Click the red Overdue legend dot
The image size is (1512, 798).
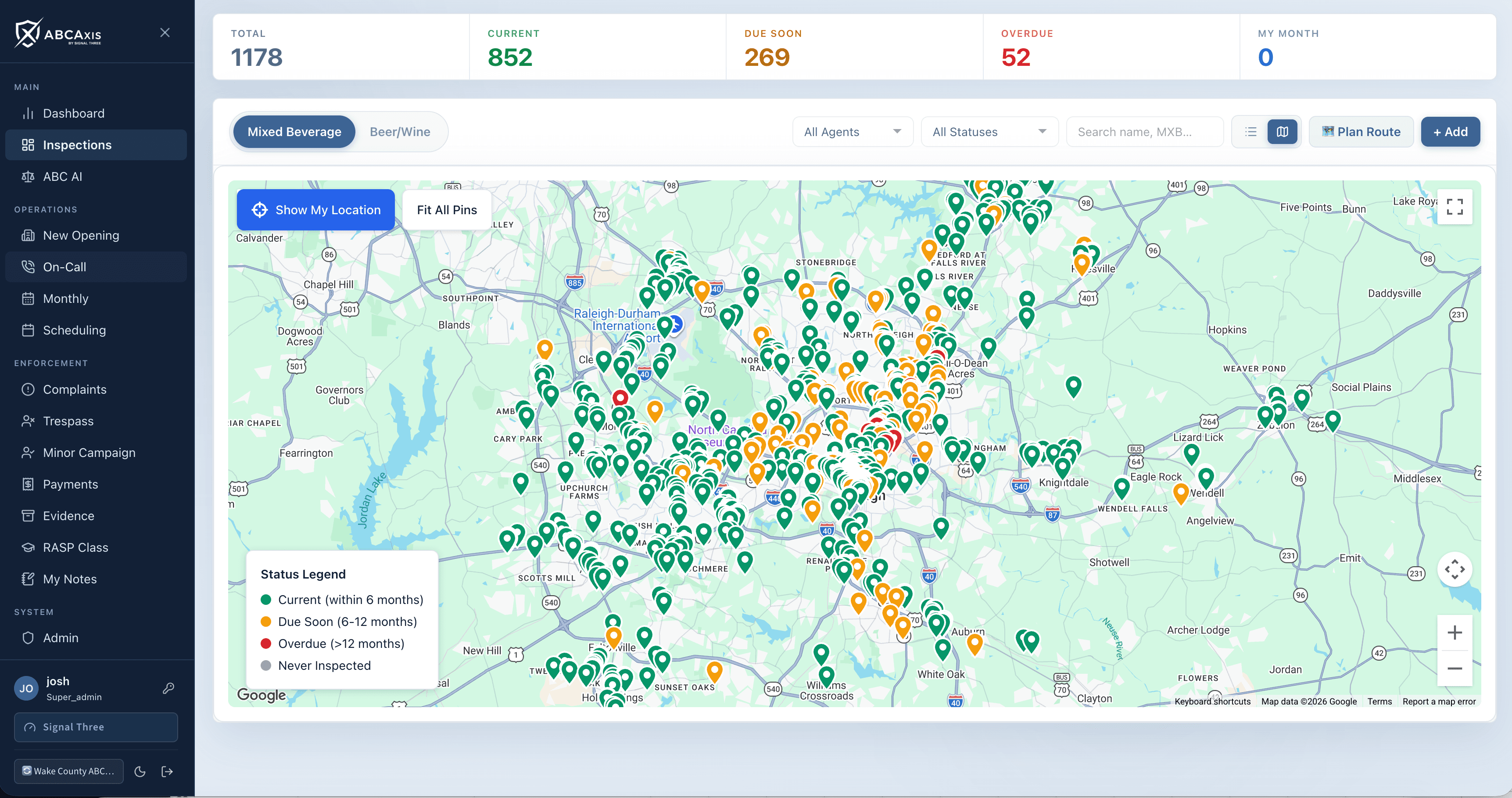[x=265, y=643]
